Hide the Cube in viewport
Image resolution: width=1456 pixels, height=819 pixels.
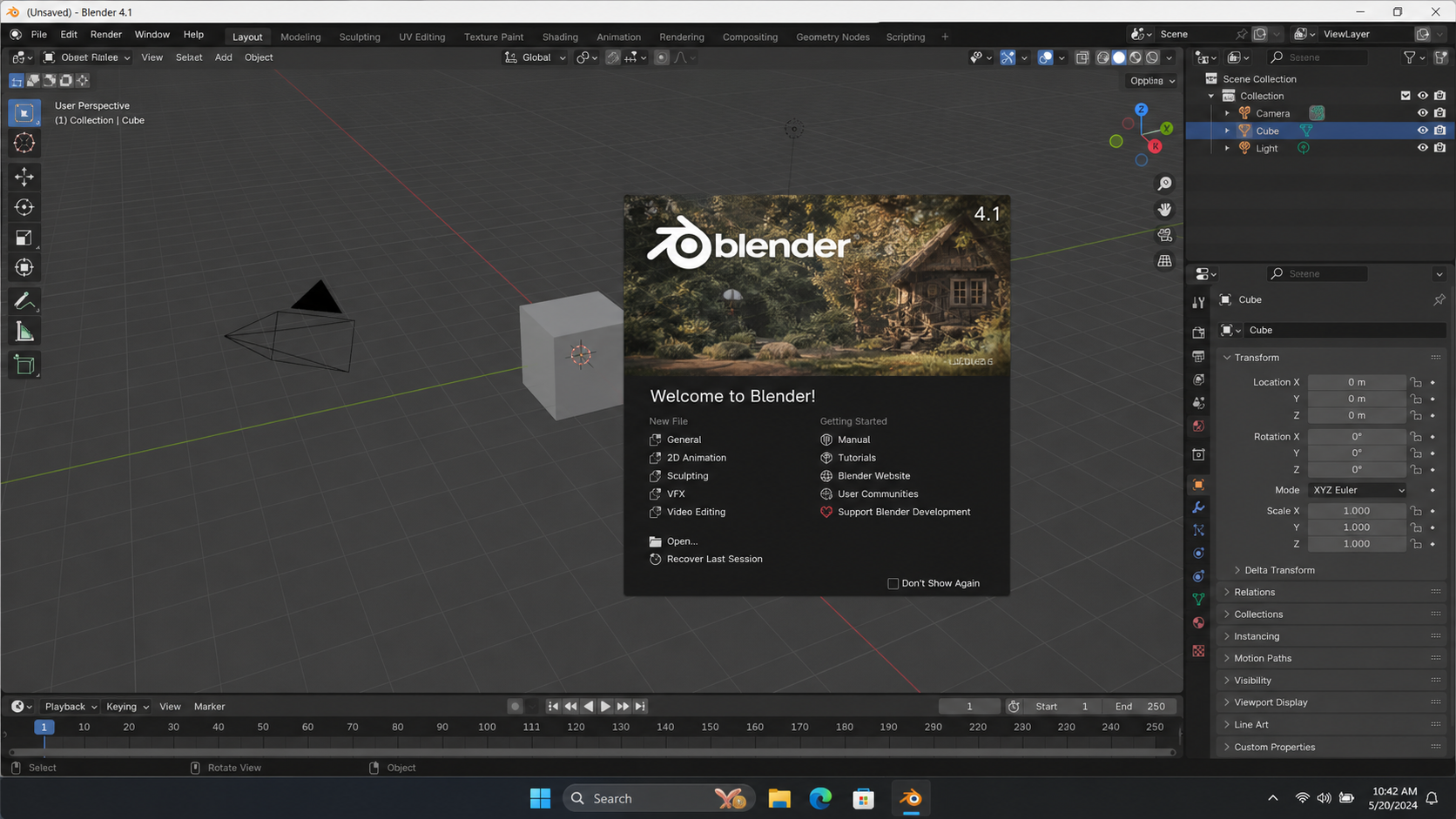click(1423, 131)
